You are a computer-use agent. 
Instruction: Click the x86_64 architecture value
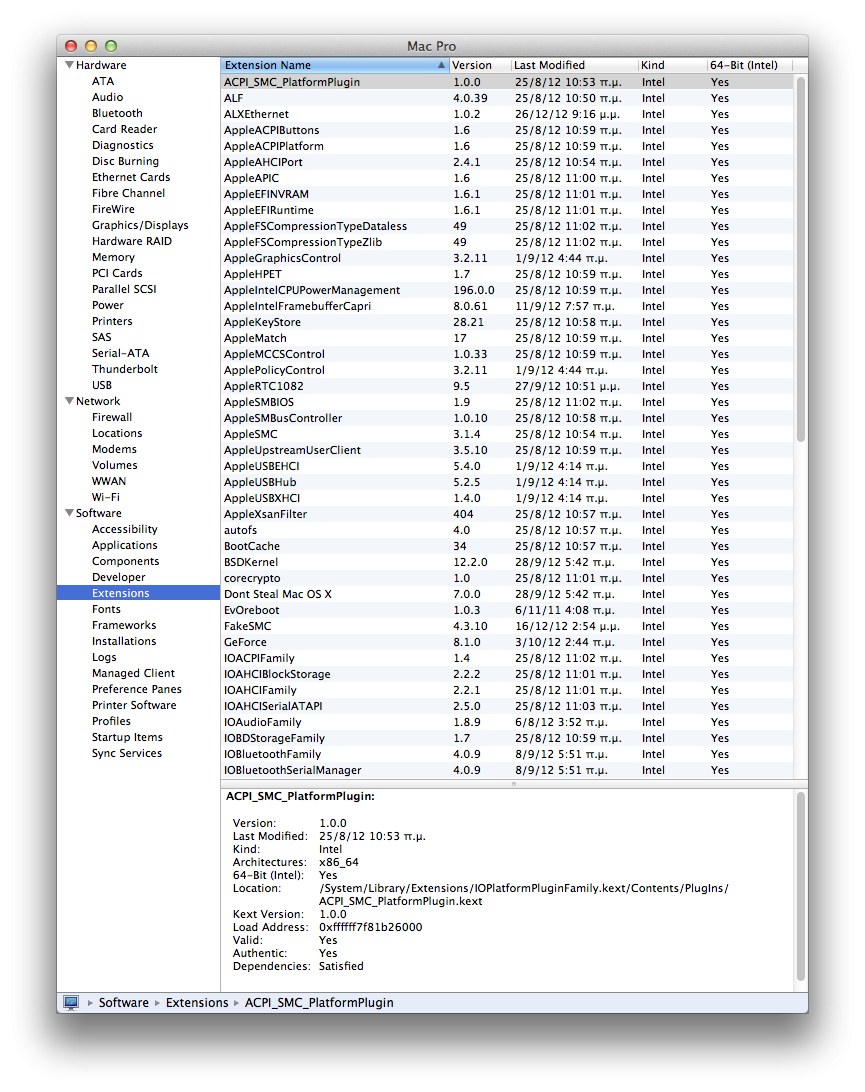pyautogui.click(x=338, y=862)
